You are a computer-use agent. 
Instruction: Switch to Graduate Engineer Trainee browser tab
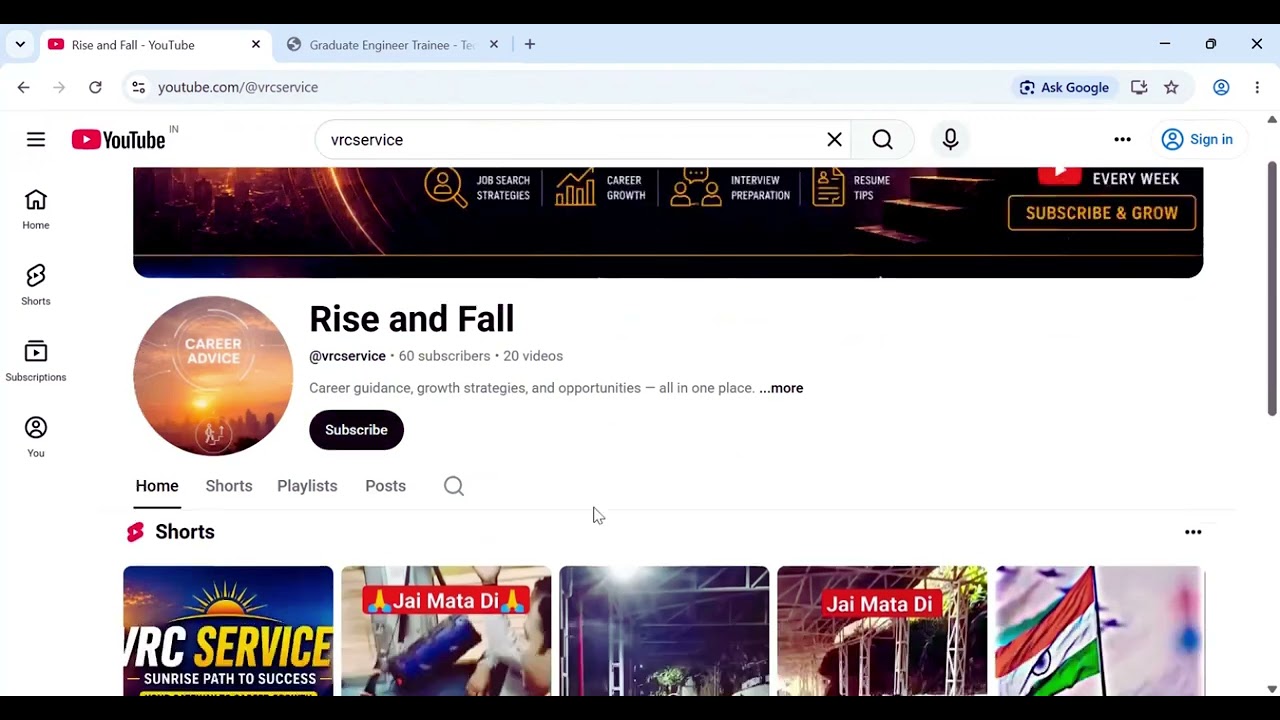pos(390,45)
